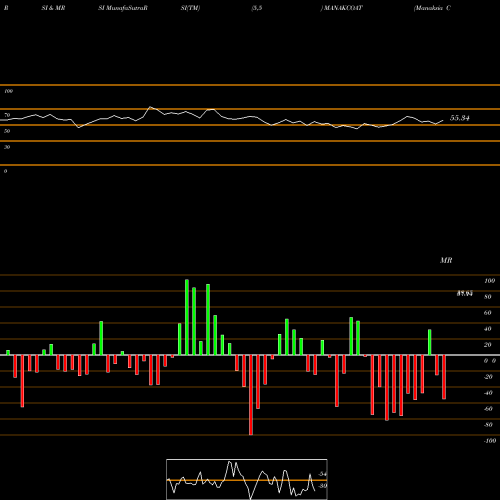Click the RSI axis label 100
500x500 pixels.
(8, 91)
